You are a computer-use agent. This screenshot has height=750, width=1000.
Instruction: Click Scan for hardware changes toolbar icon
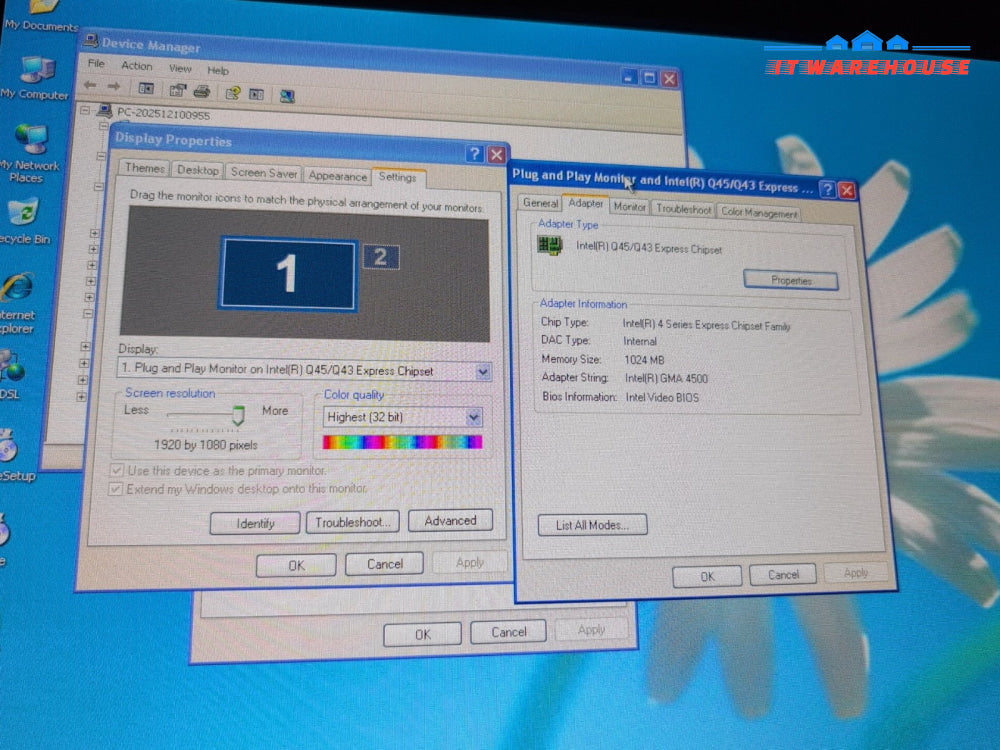point(287,96)
